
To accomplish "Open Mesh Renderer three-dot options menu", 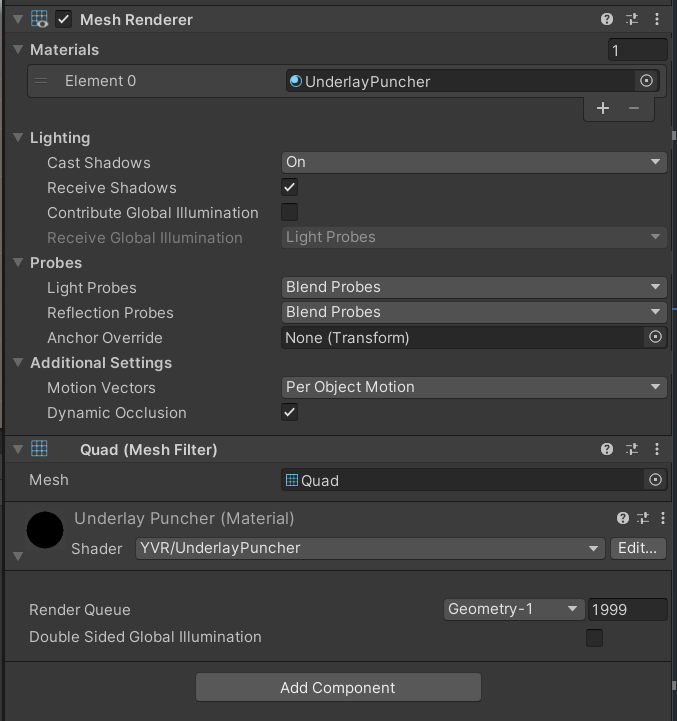I will tap(657, 19).
